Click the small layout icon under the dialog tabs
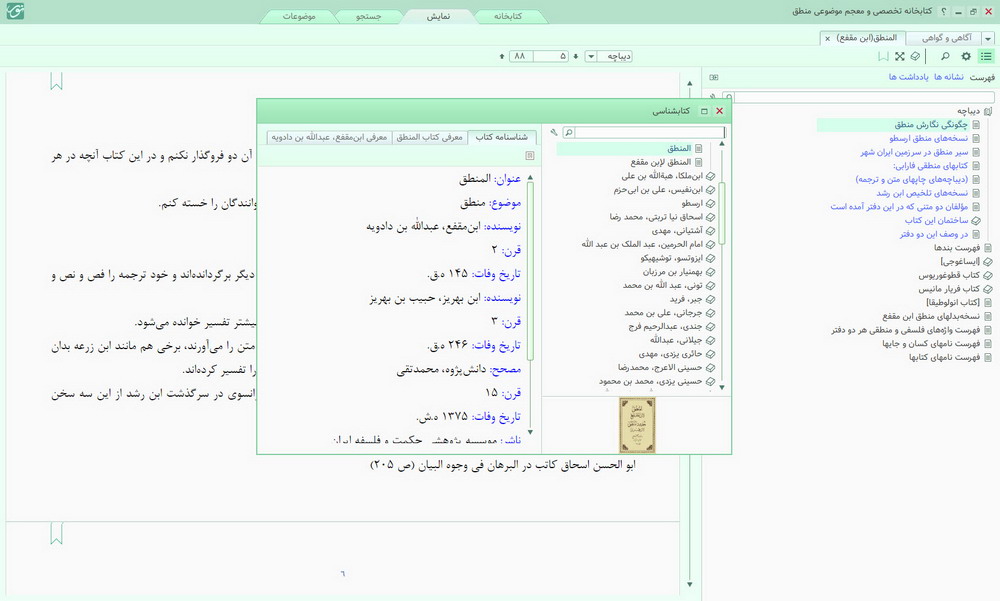Screen dimensions: 1000x601 click(529, 155)
